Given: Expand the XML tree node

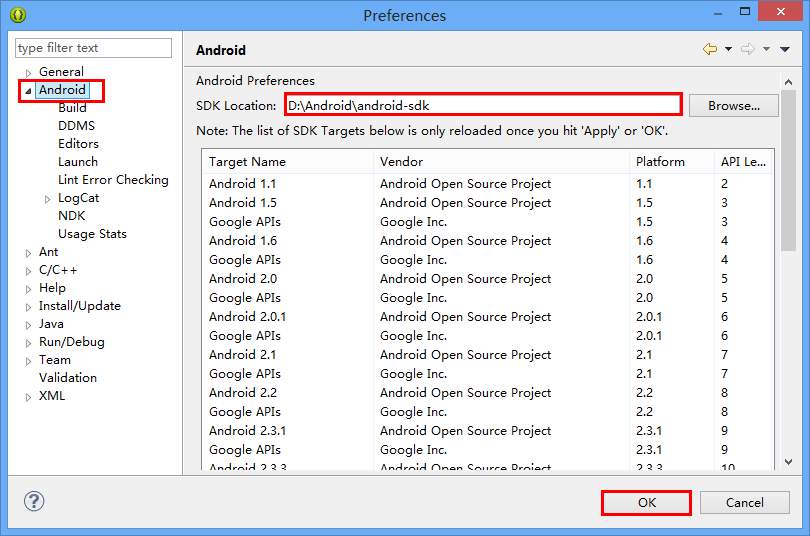Looking at the screenshot, I should [x=28, y=397].
